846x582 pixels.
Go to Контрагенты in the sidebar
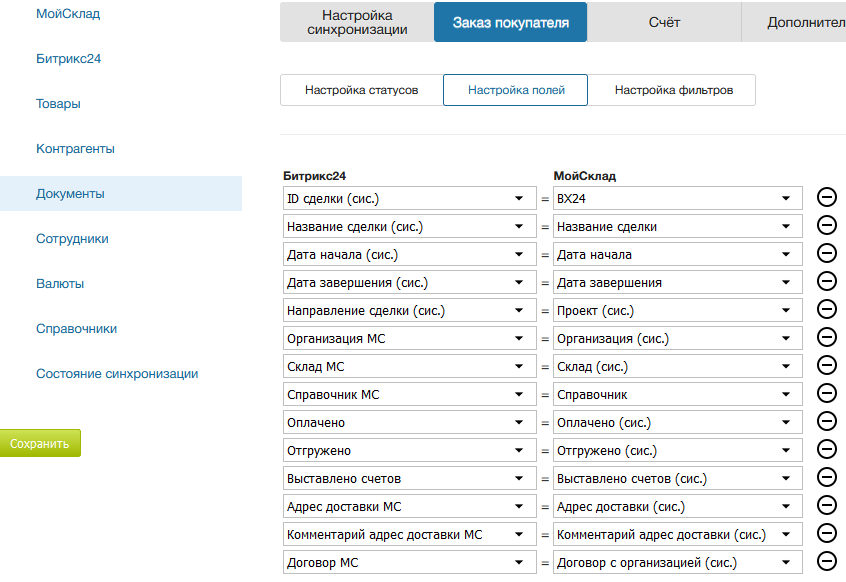[x=75, y=149]
